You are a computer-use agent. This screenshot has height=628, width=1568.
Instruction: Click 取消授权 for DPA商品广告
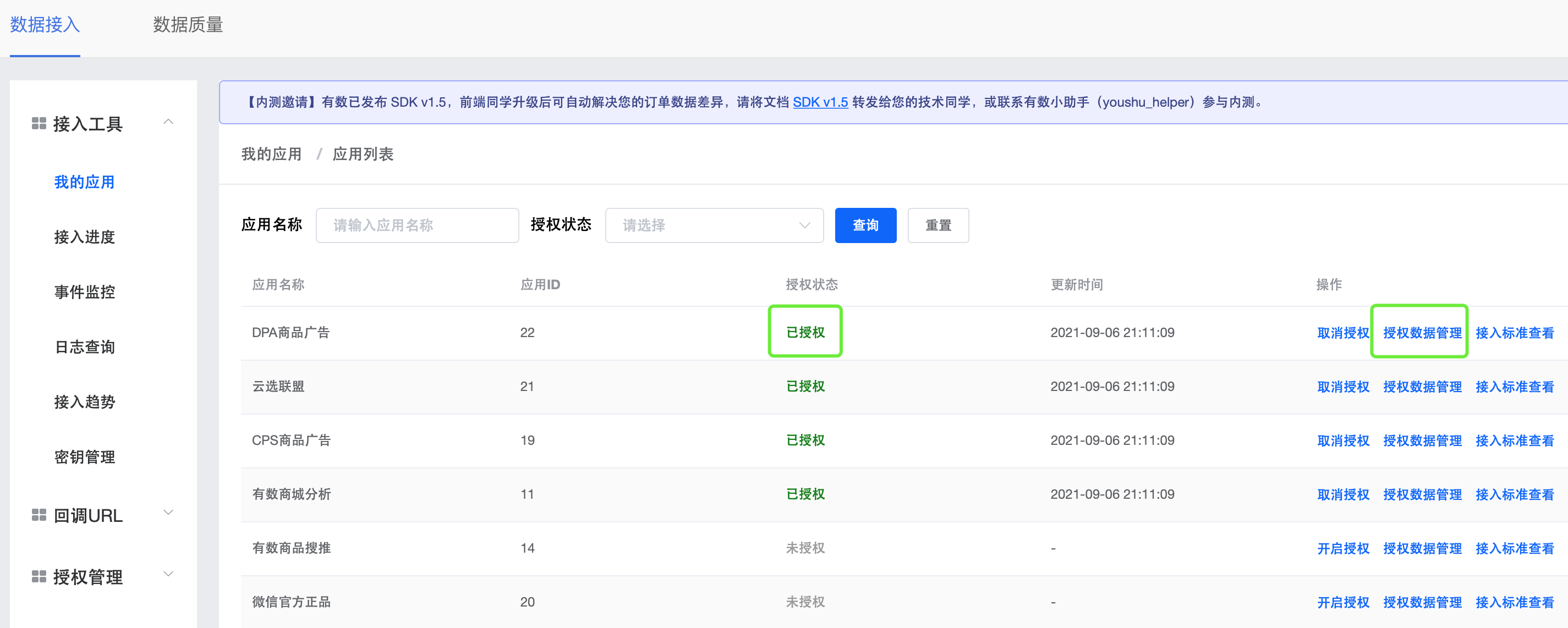click(1343, 333)
